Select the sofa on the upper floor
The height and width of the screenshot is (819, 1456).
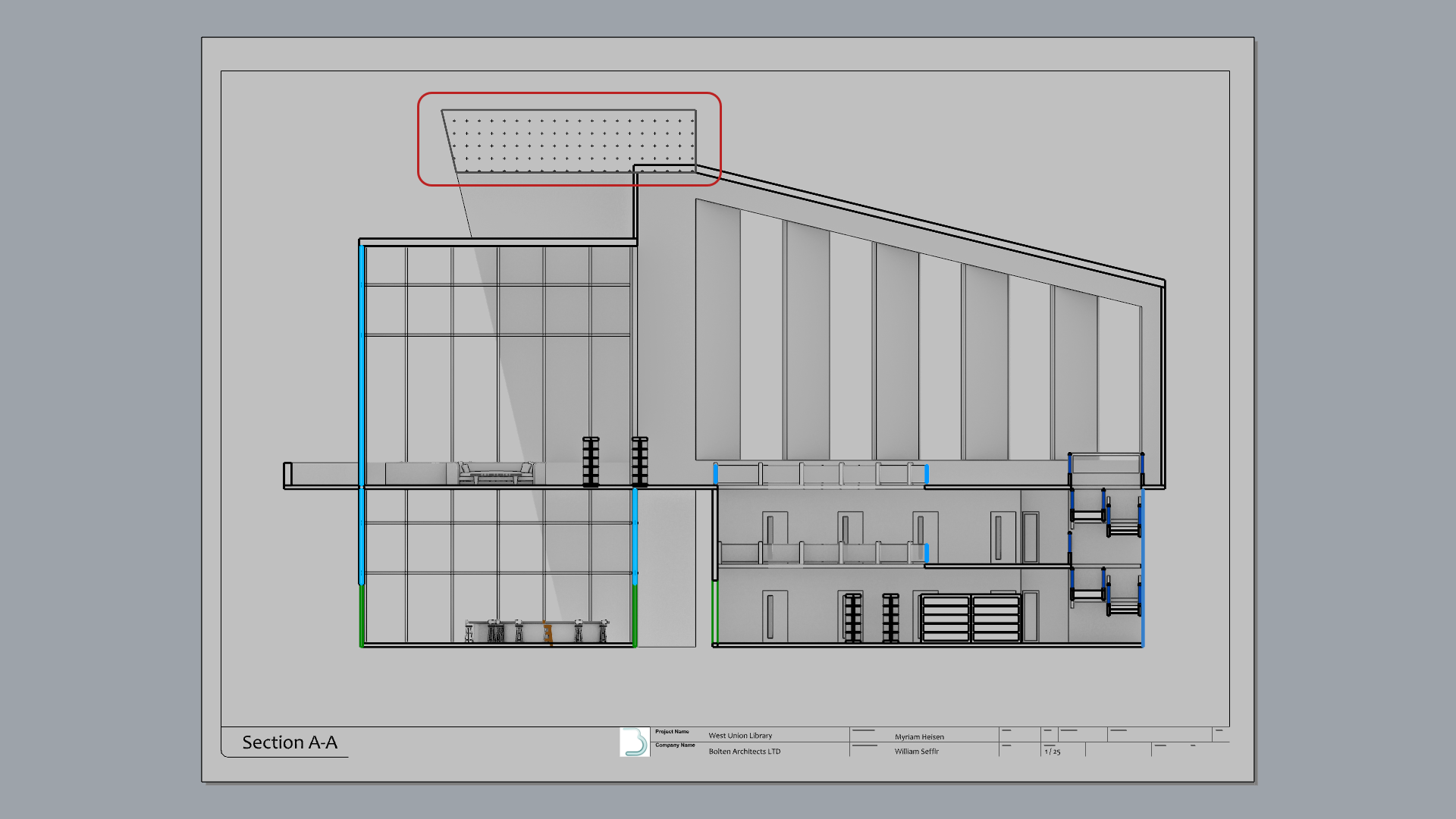pos(496,472)
